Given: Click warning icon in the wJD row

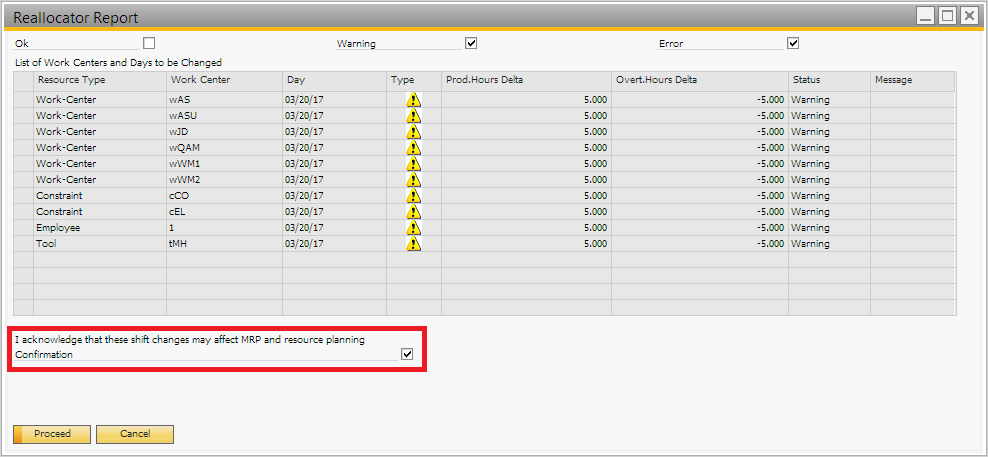Looking at the screenshot, I should 413,132.
